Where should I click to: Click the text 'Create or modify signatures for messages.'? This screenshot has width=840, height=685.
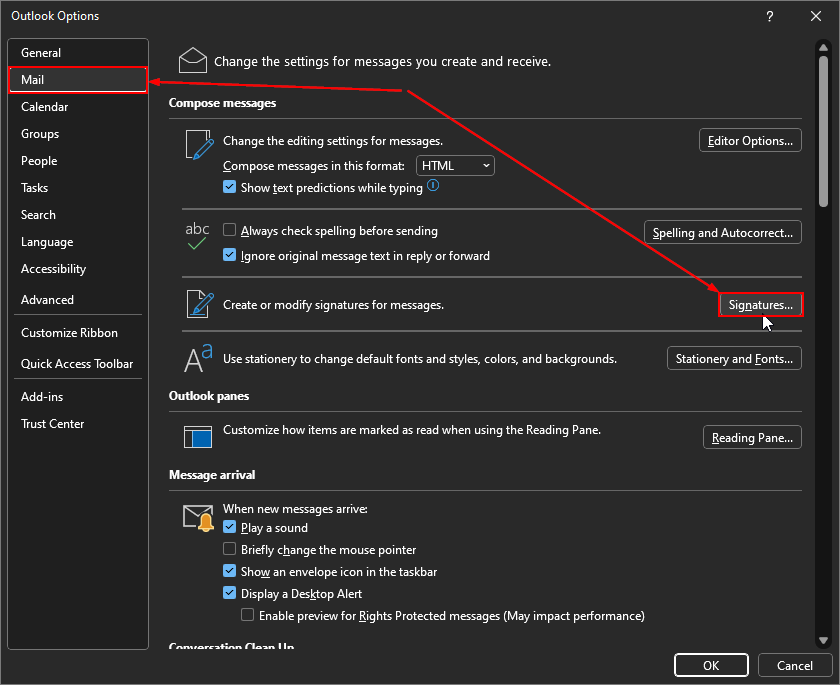click(333, 305)
